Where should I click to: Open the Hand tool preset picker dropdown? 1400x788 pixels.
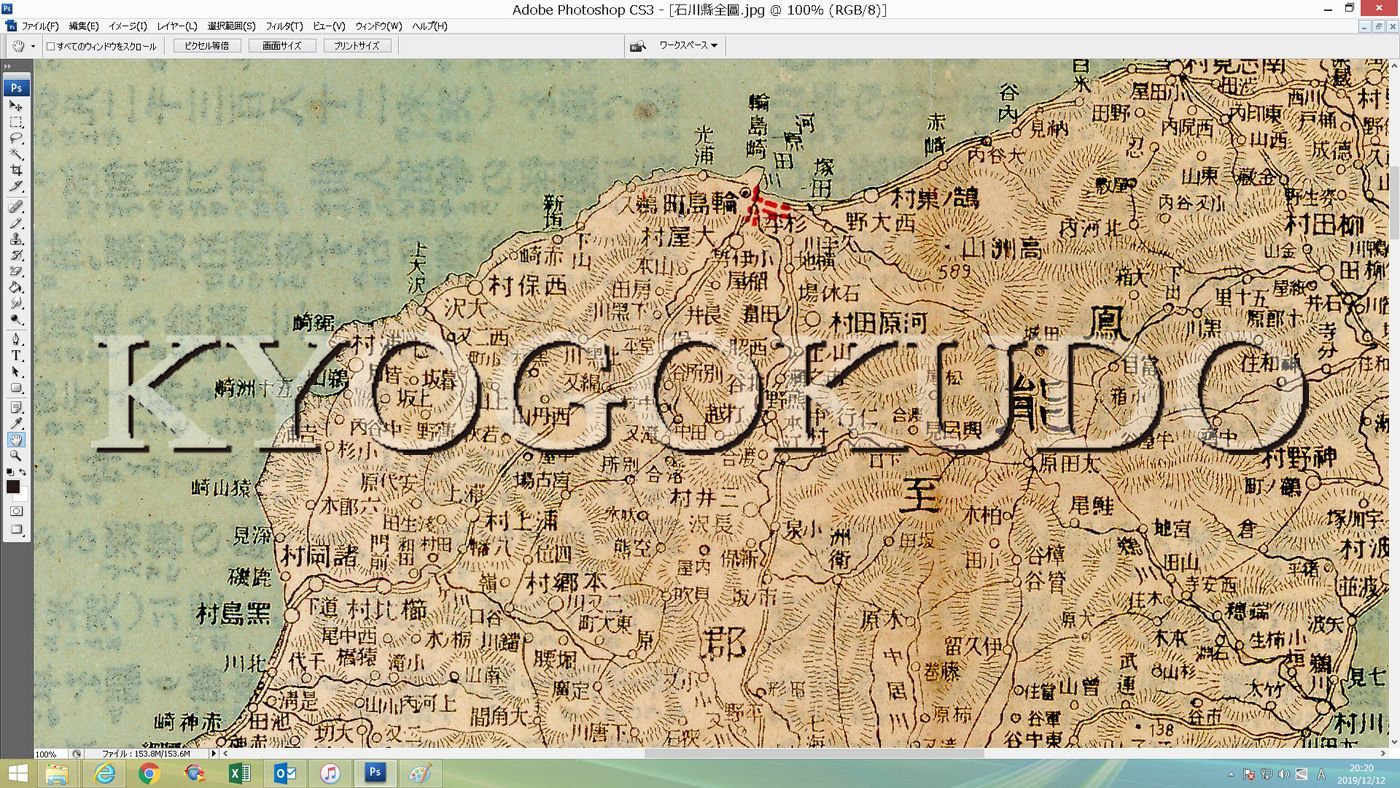[x=33, y=46]
